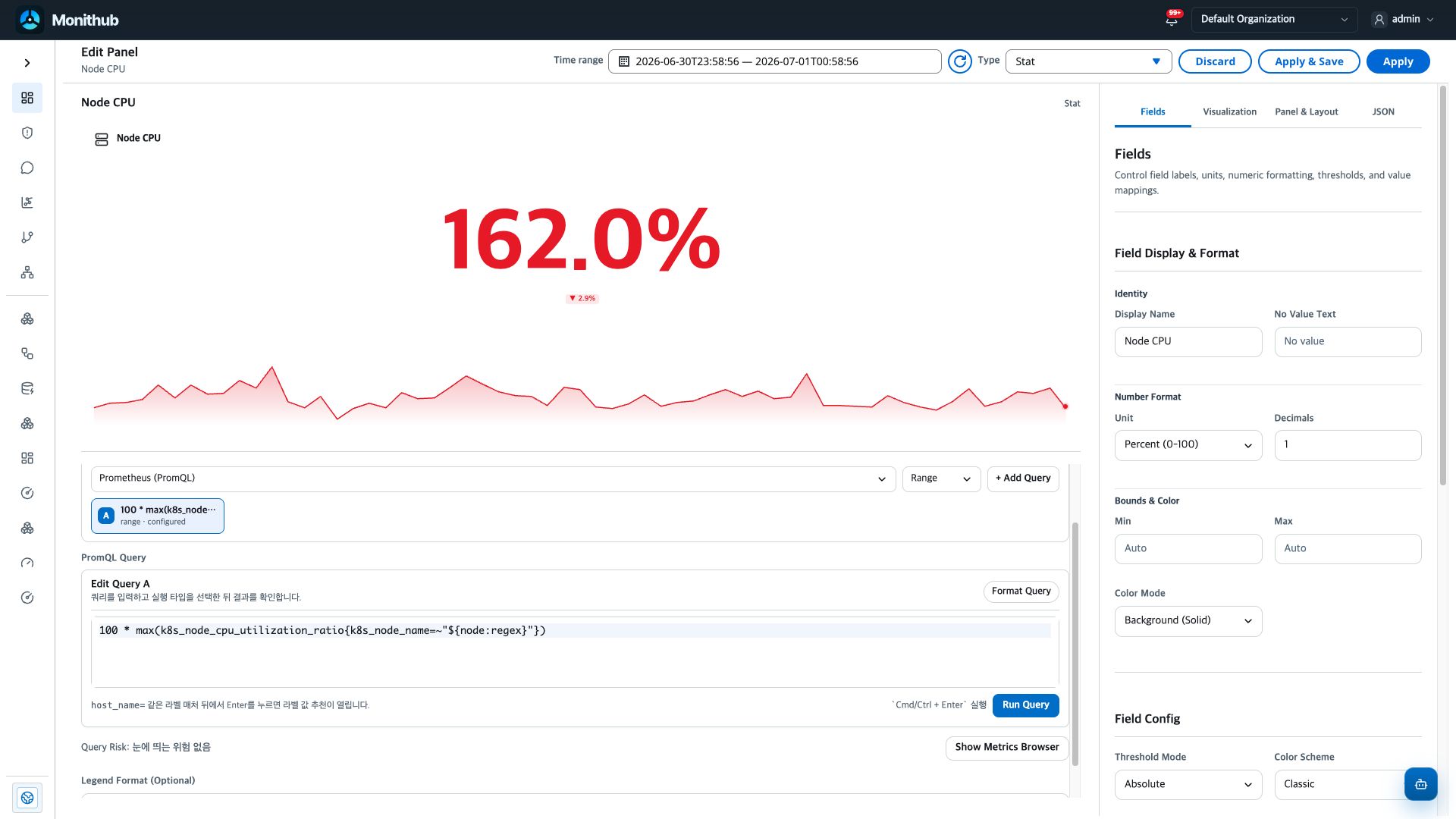The height and width of the screenshot is (819, 1456).
Task: Switch to the JSON tab
Action: pos(1382,111)
